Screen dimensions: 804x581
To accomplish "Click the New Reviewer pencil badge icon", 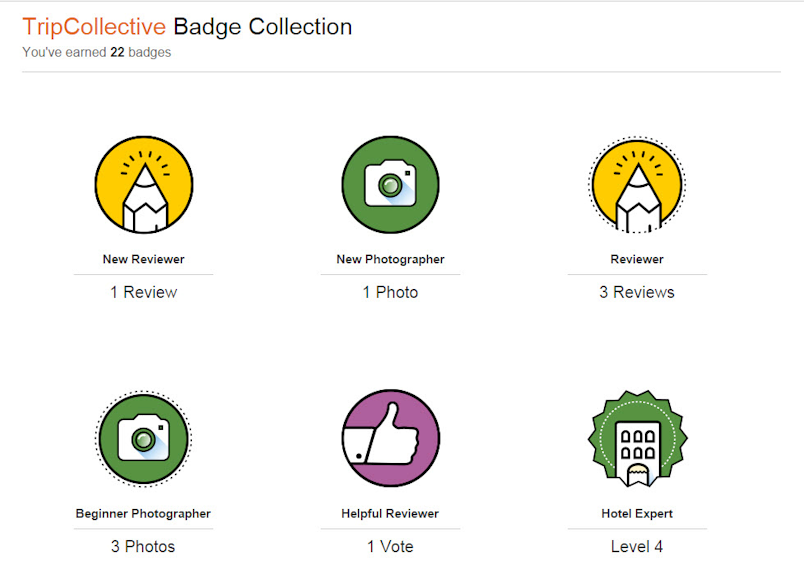I will coord(143,185).
